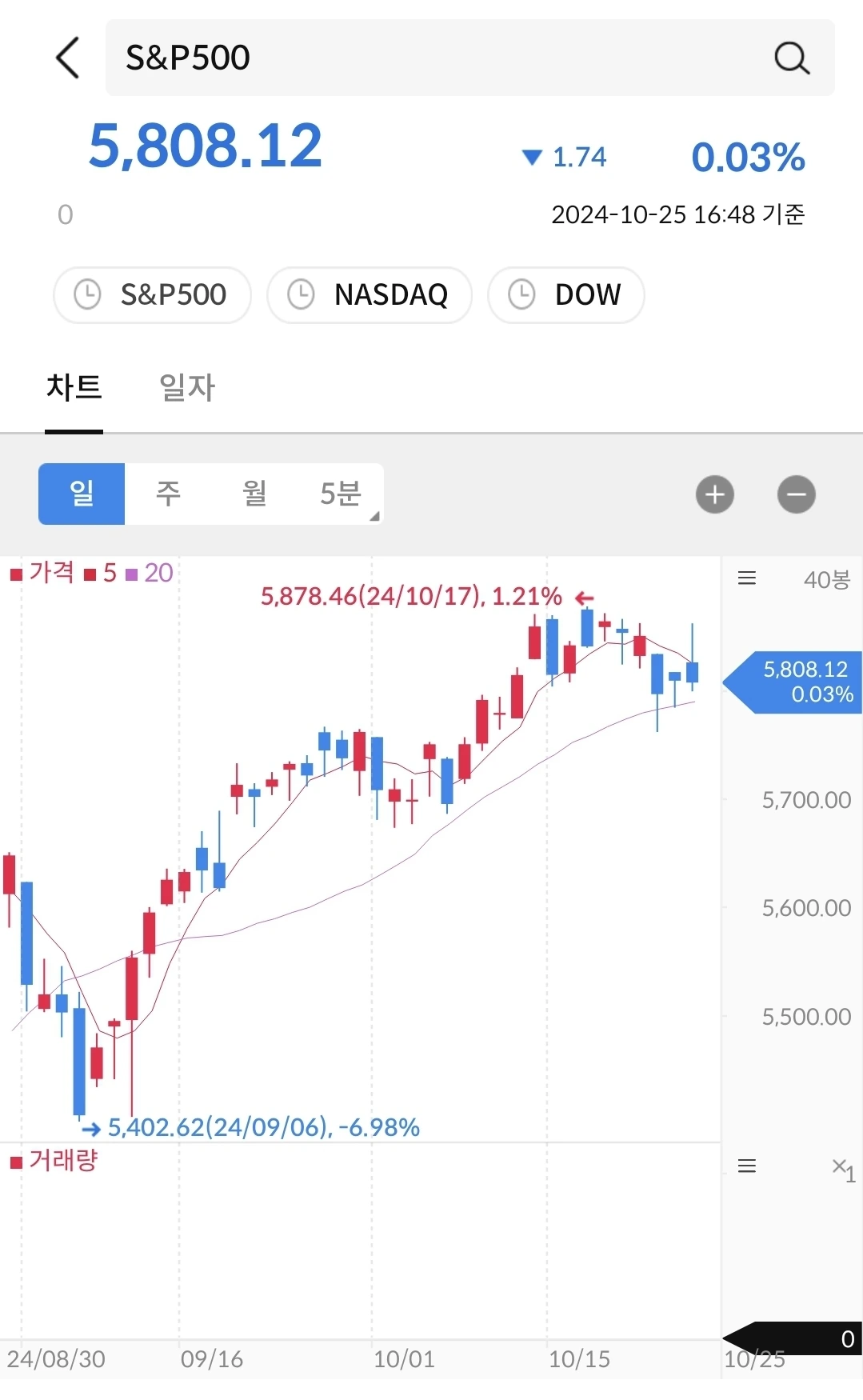Open 가격 moving average legend settings

coord(42,573)
